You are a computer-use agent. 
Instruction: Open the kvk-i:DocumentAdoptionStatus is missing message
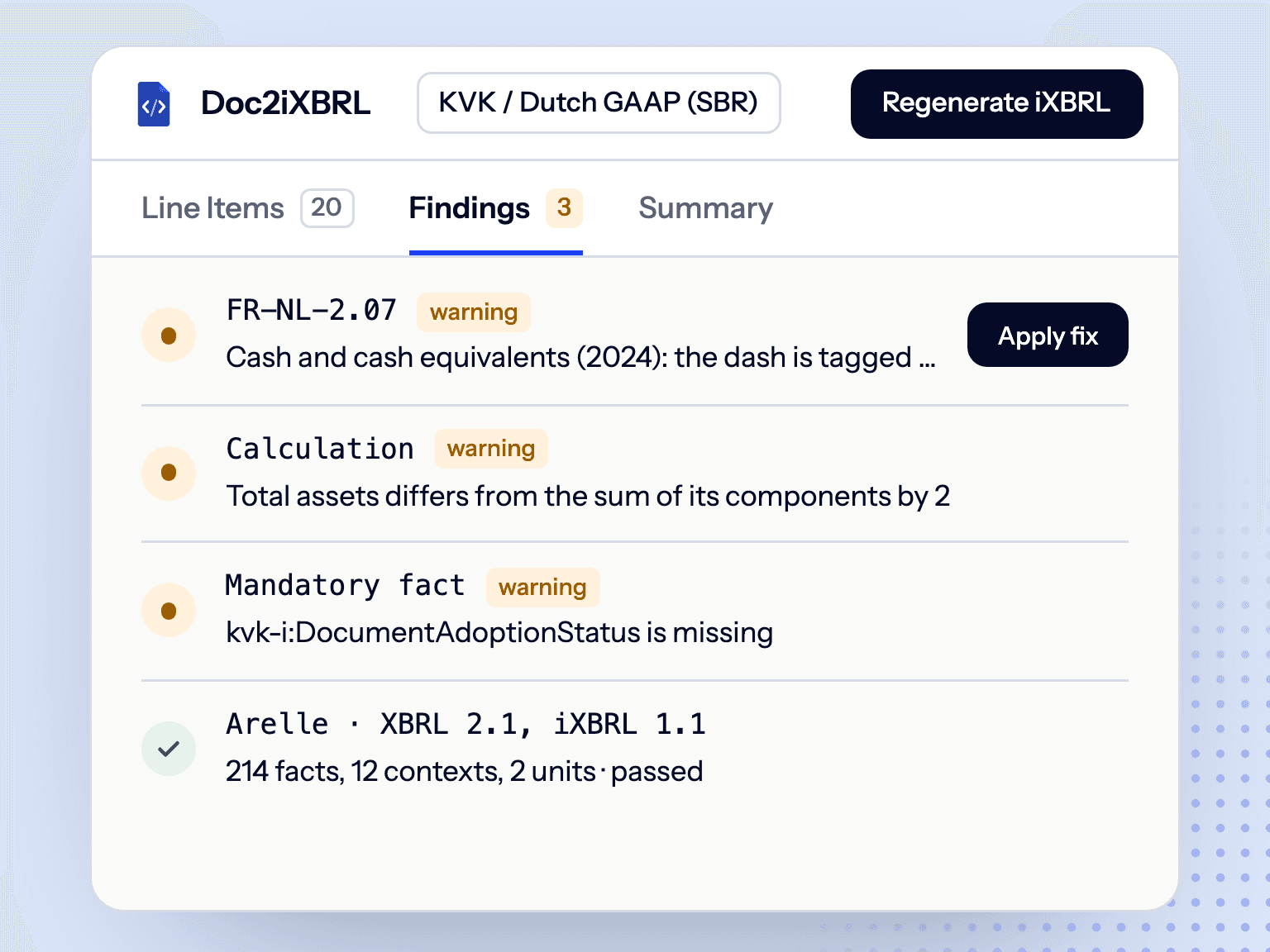(x=499, y=633)
